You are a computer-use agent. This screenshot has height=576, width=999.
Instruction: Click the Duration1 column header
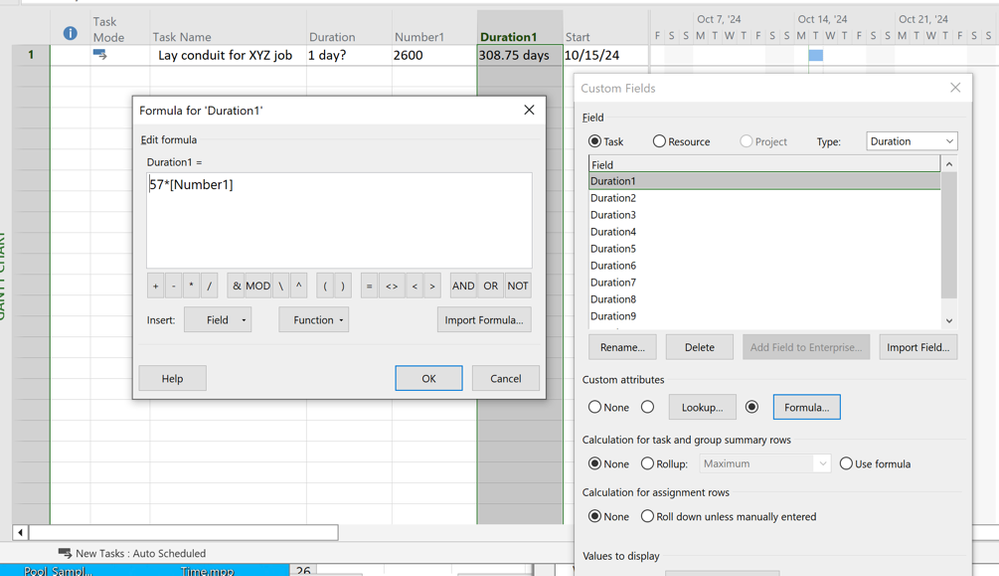tap(519, 29)
